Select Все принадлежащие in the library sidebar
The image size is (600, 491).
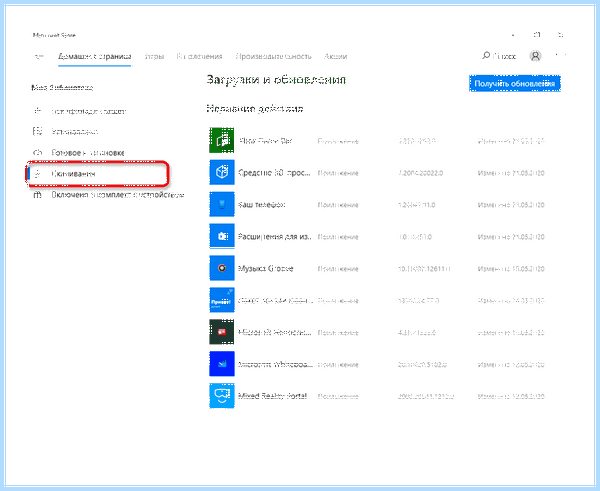[89, 111]
